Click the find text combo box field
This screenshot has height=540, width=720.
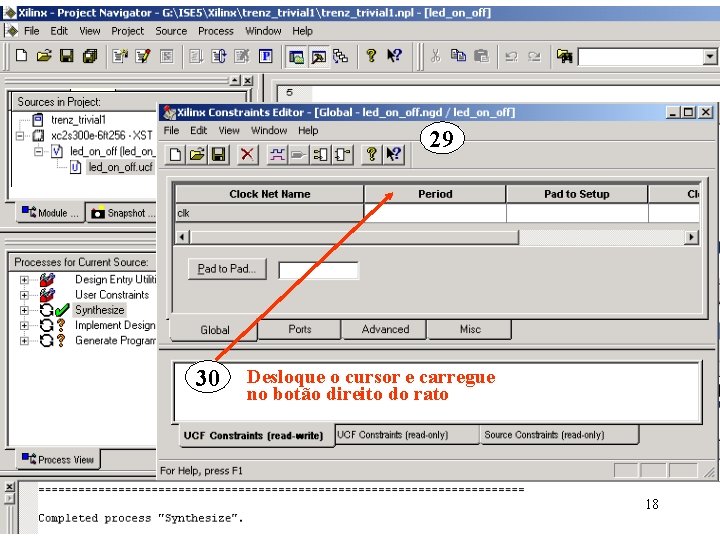pyautogui.click(x=641, y=57)
